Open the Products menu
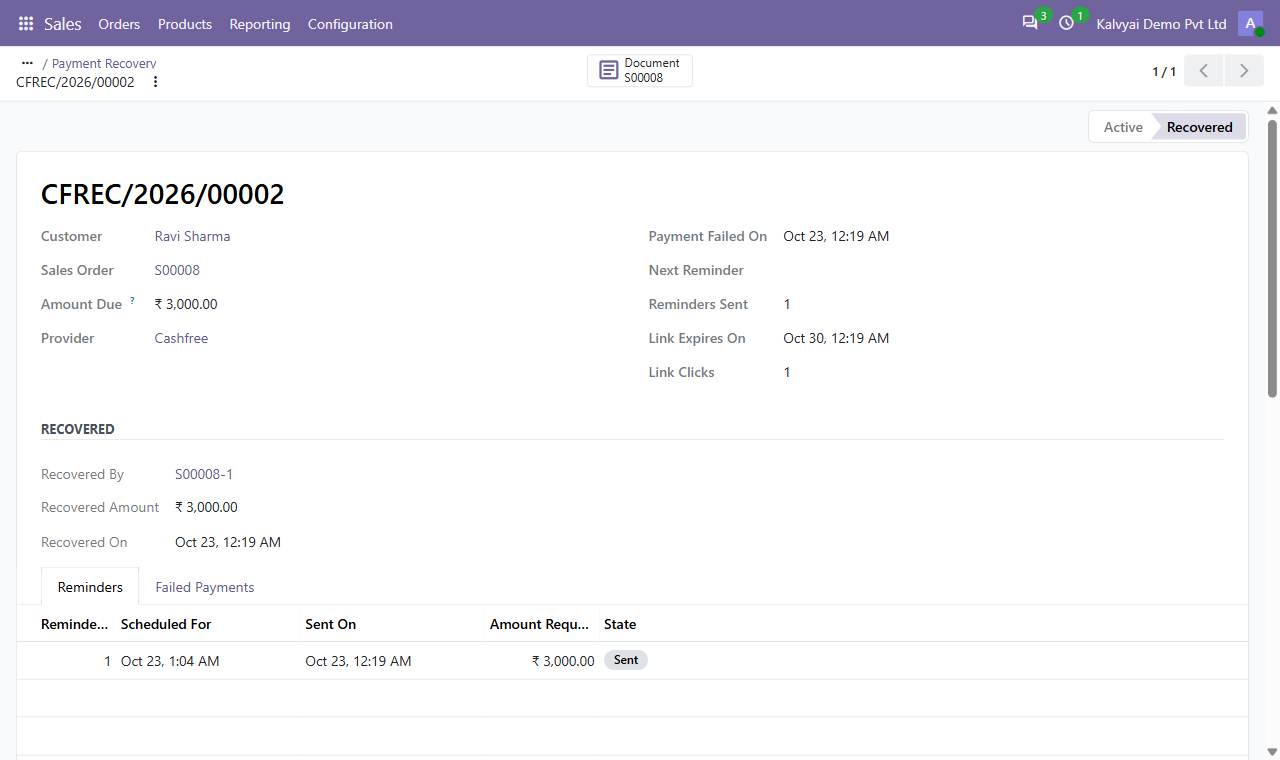Screen dimensions: 1280x760 click(x=185, y=23)
